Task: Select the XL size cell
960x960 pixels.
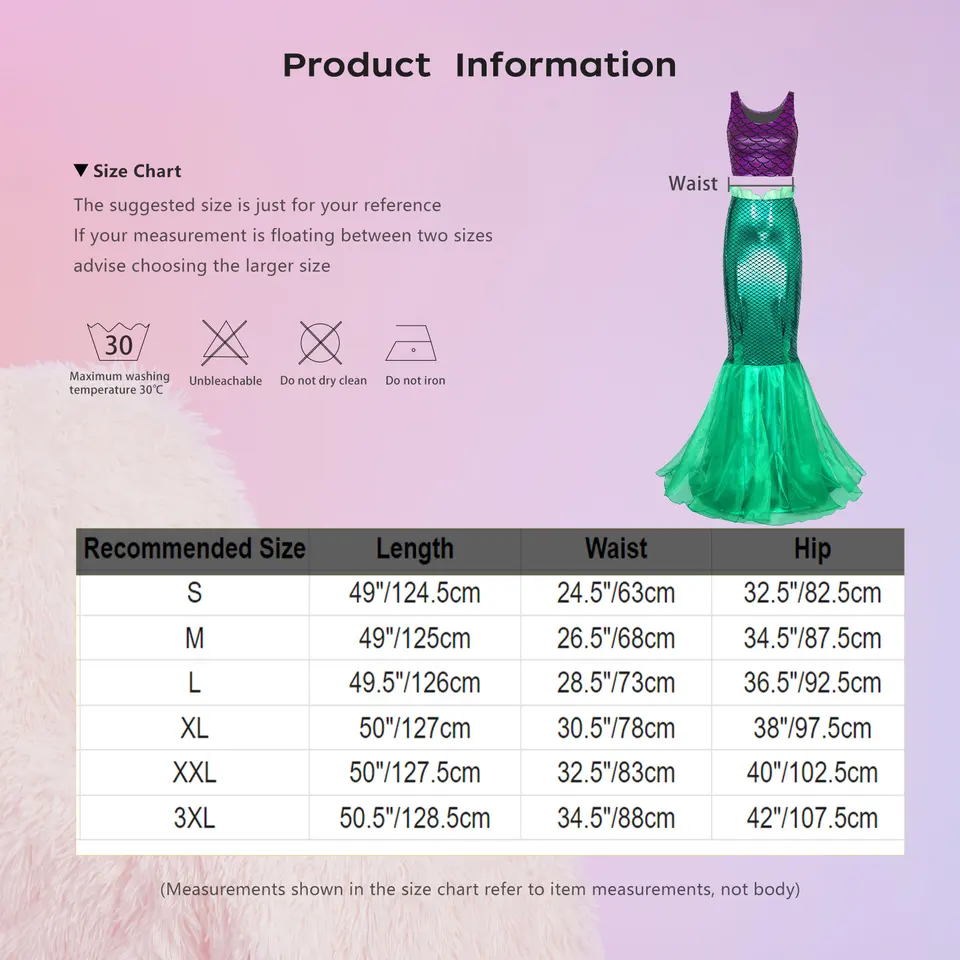Action: tap(194, 728)
